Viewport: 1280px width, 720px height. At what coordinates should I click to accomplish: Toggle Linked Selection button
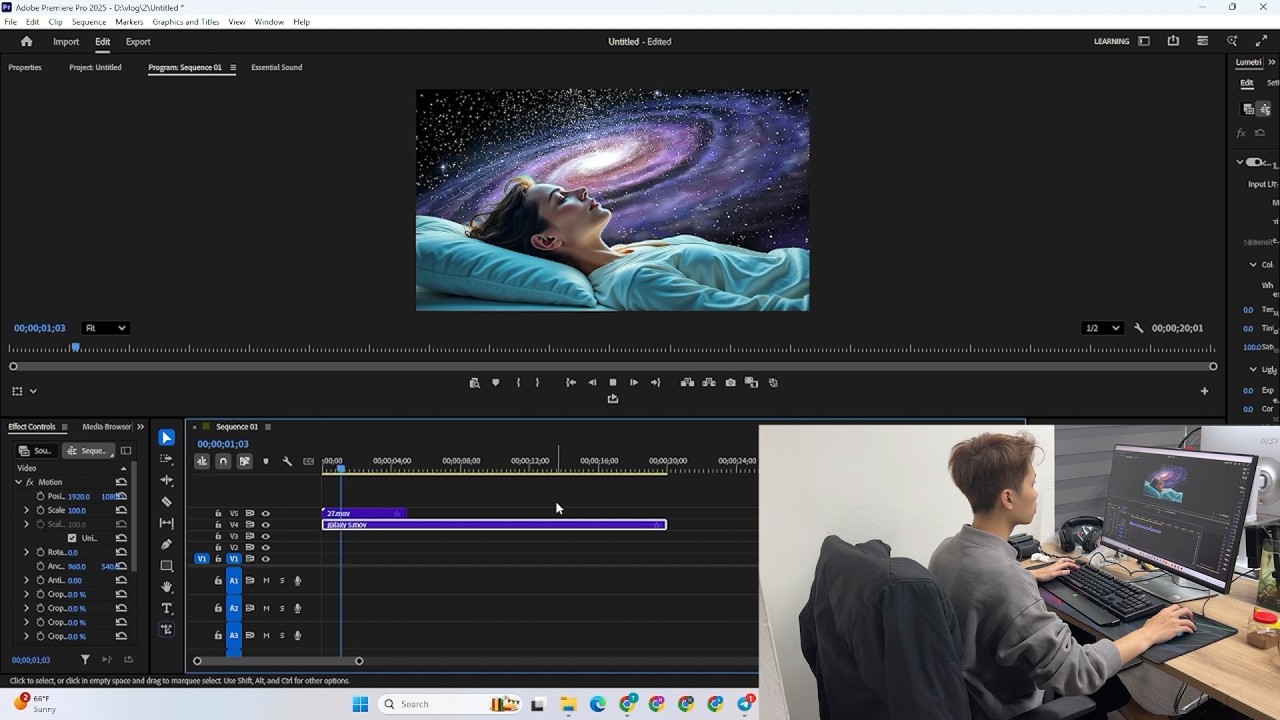[x=244, y=461]
